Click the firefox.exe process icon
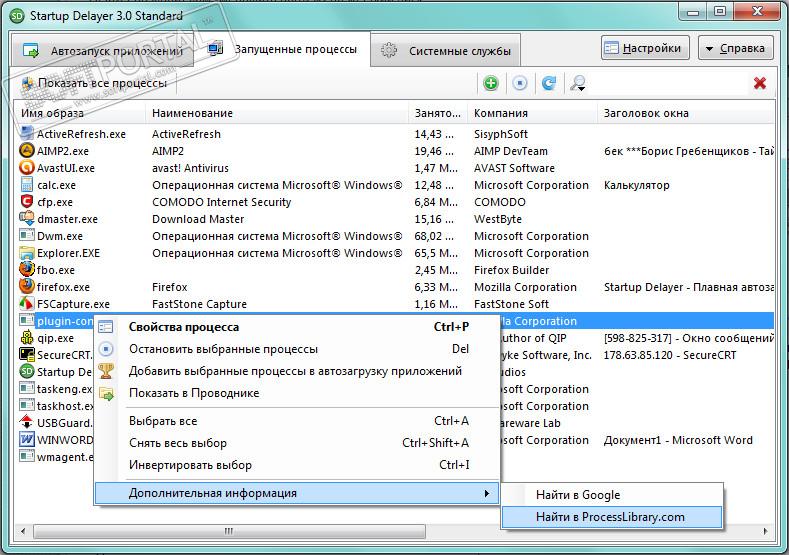Image resolution: width=789 pixels, height=555 pixels. tap(27, 286)
